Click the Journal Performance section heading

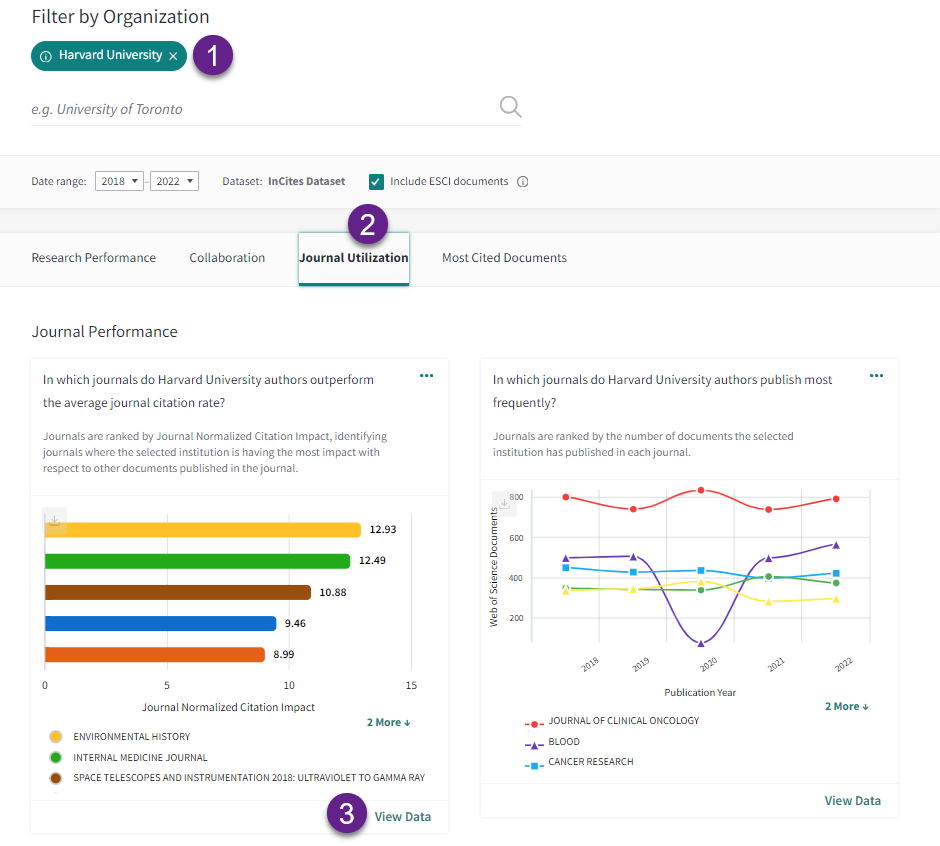(104, 332)
